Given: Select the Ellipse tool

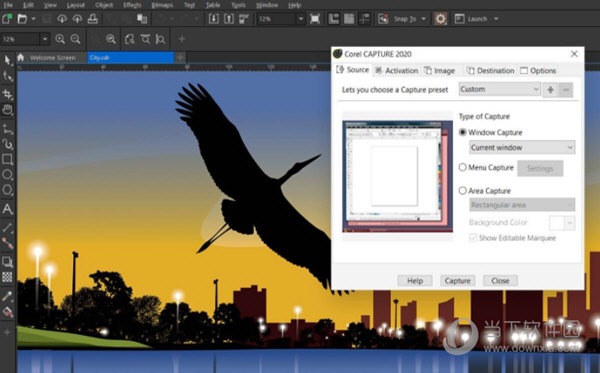Looking at the screenshot, I should [7, 175].
